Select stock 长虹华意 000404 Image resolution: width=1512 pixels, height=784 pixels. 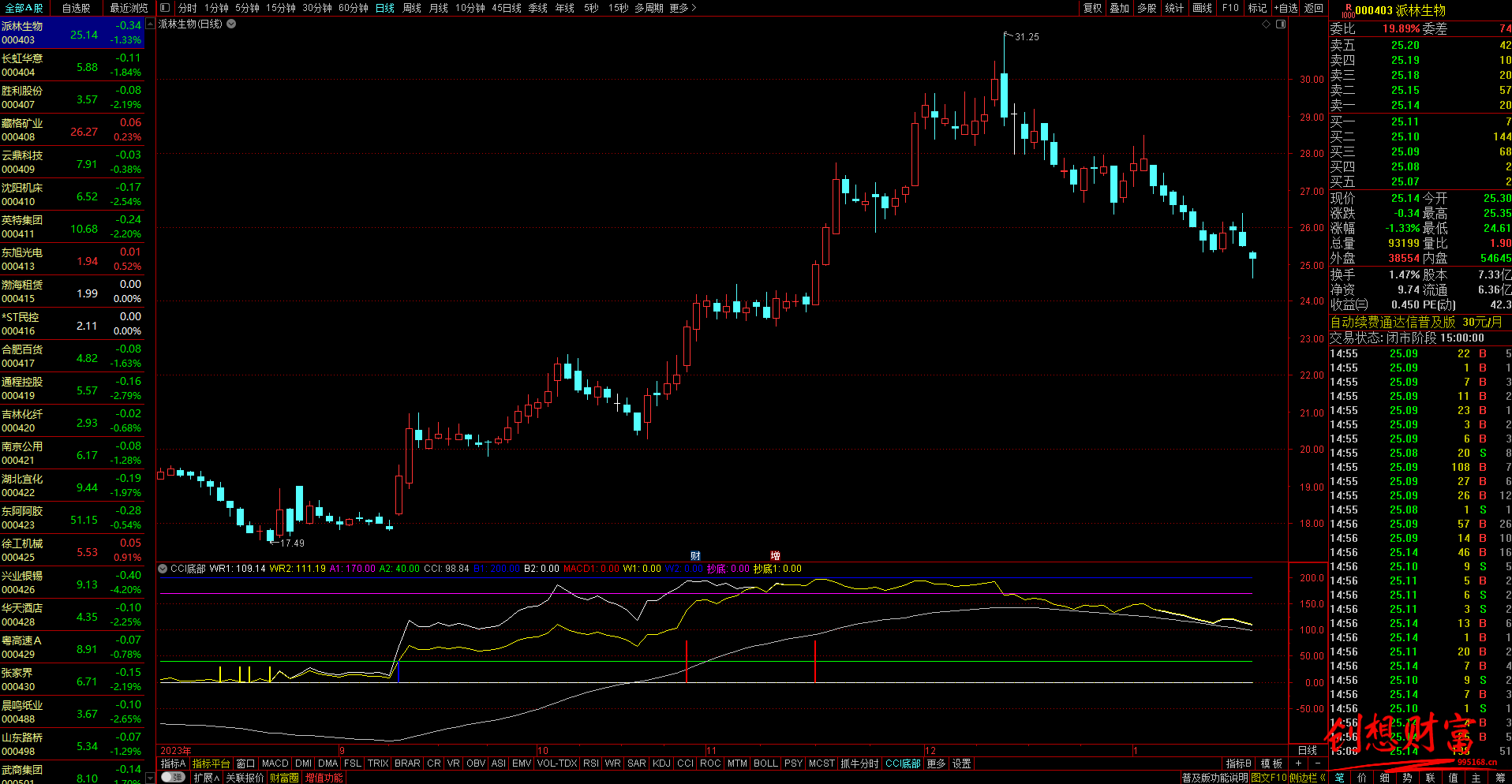click(72, 65)
